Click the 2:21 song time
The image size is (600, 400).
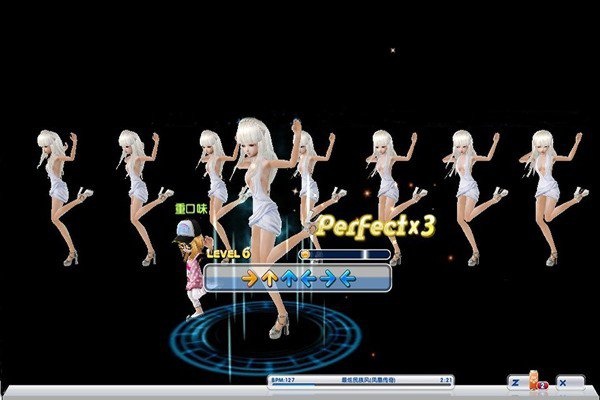[446, 380]
